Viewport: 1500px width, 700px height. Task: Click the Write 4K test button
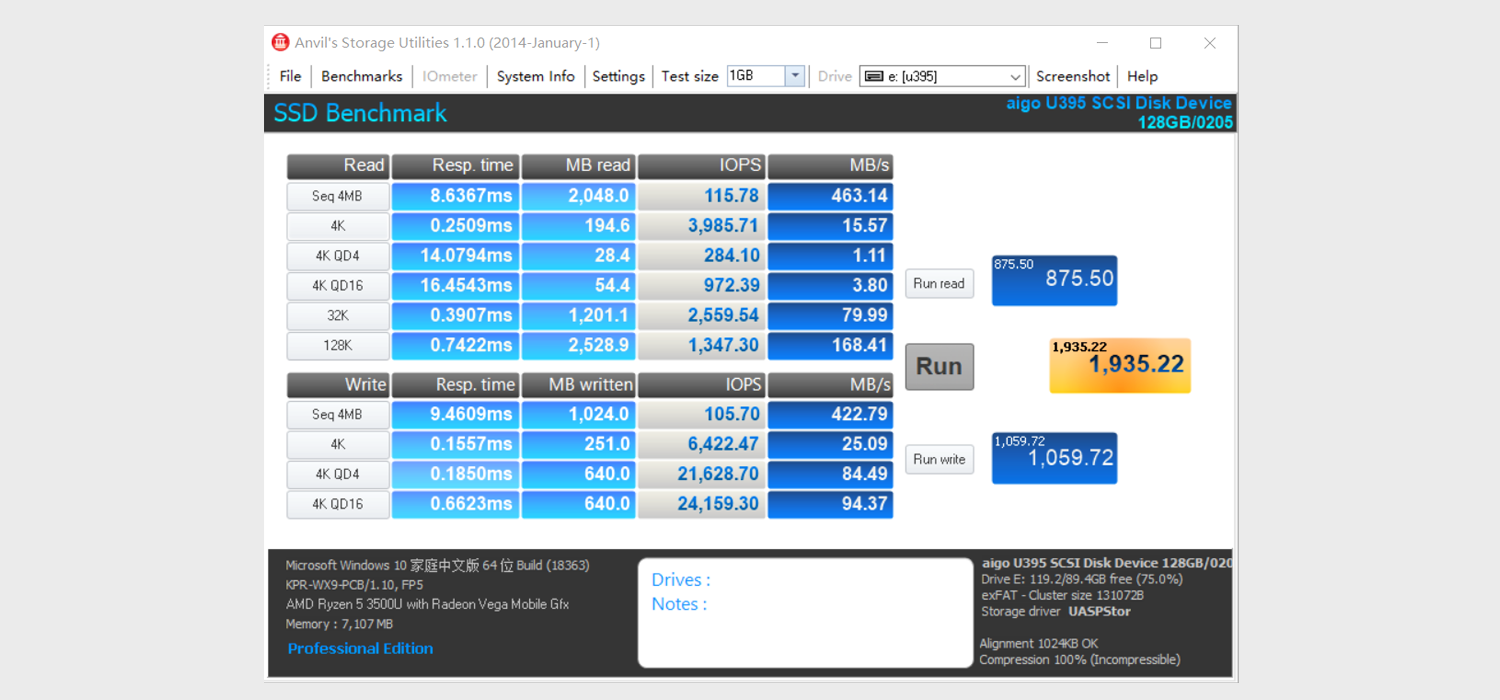338,445
